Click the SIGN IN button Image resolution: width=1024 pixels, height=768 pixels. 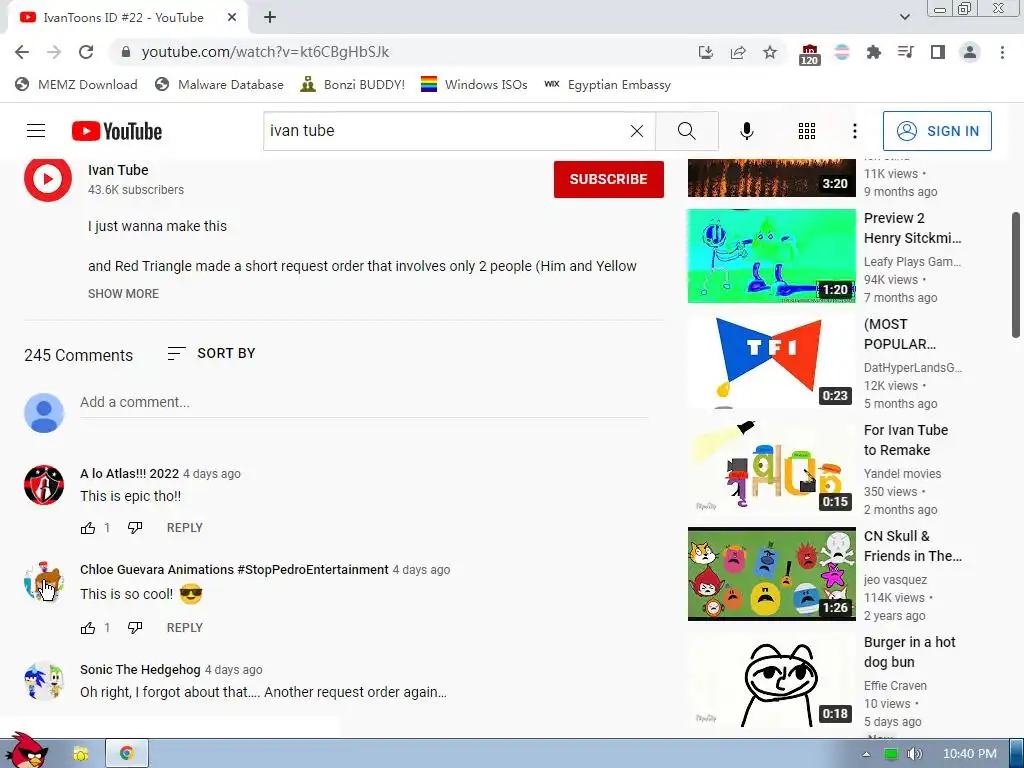[937, 131]
